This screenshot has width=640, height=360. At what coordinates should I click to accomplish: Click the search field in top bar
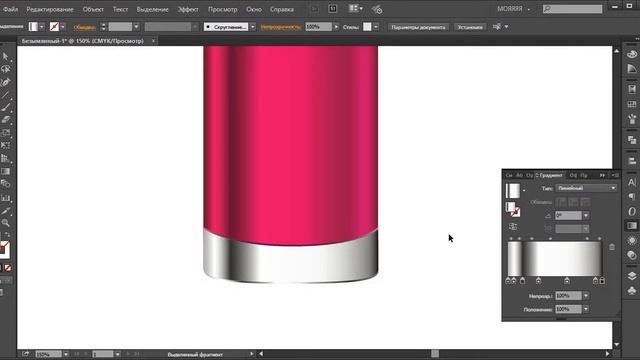572,9
